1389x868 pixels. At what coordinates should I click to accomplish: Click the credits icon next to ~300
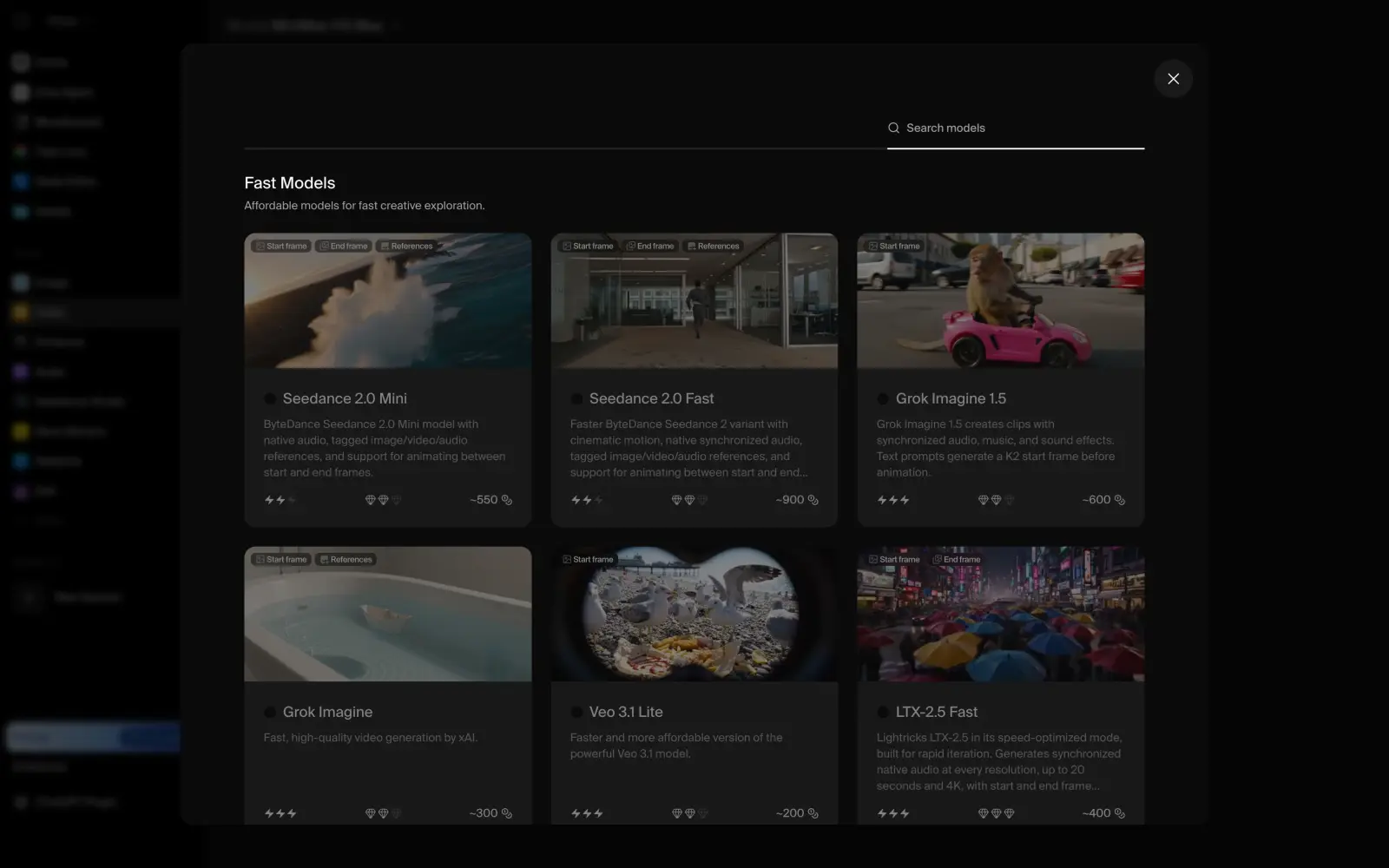507,813
